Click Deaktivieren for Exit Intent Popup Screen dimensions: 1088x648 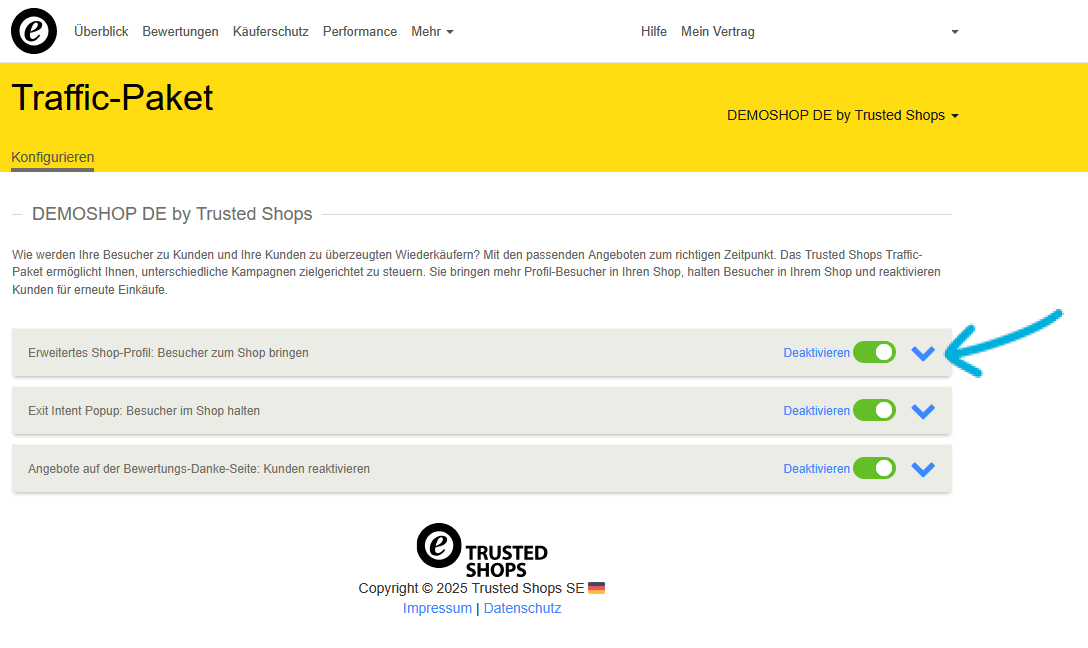coord(817,411)
